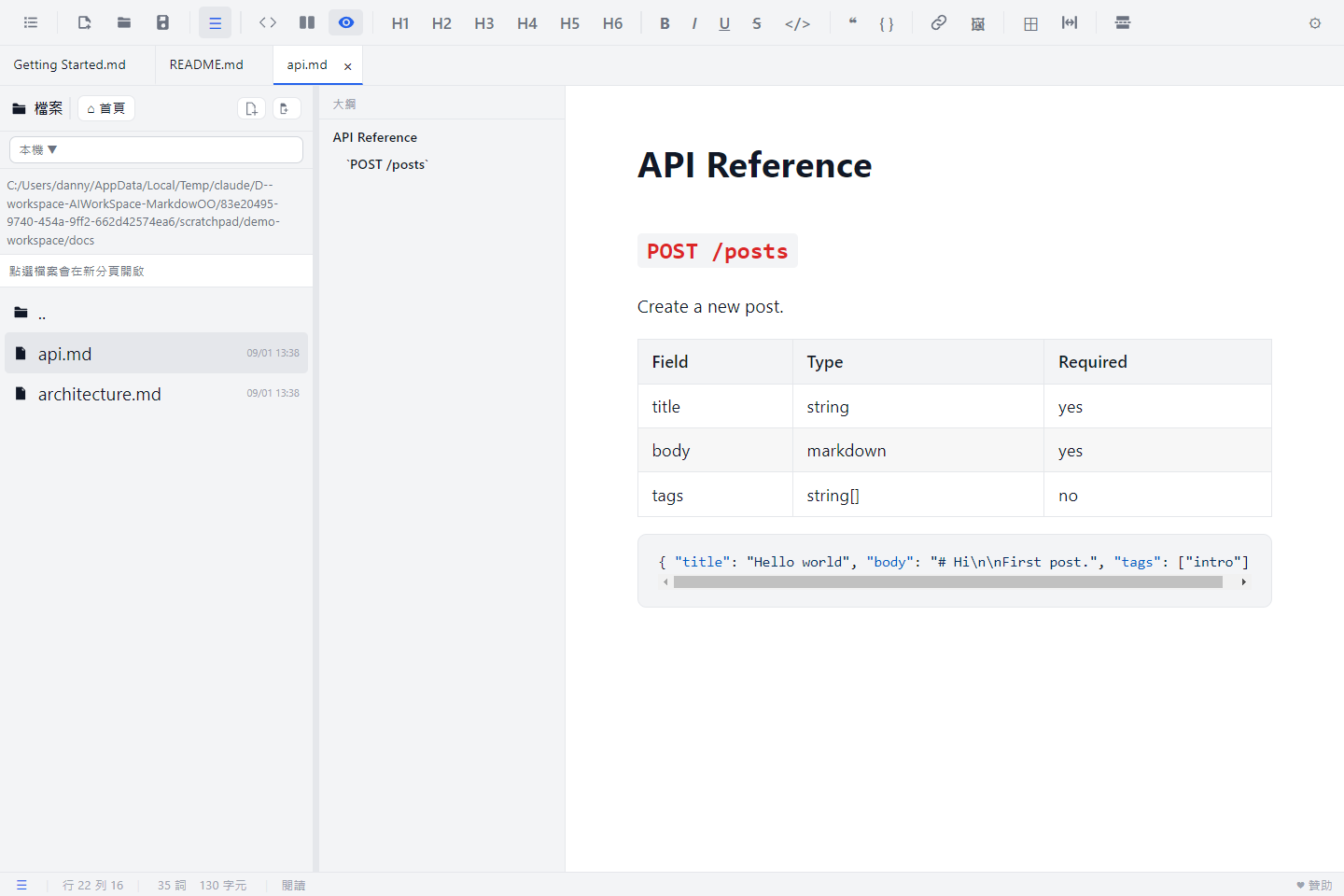1344x896 pixels.
Task: Switch to source code editing mode
Action: coord(268,23)
